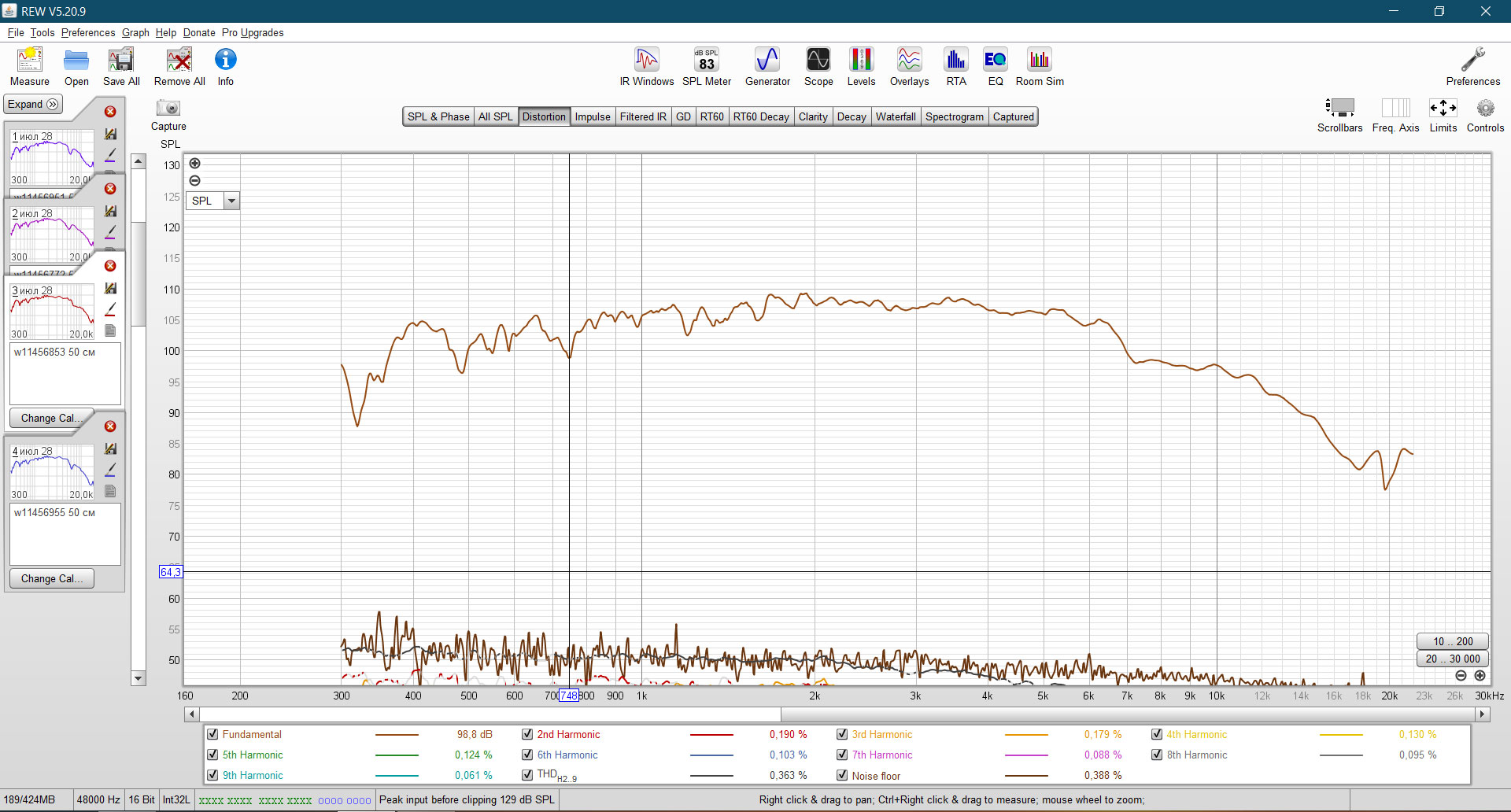Viewport: 1511px width, 812px height.
Task: Switch to Spectrogram tab
Action: pos(954,116)
